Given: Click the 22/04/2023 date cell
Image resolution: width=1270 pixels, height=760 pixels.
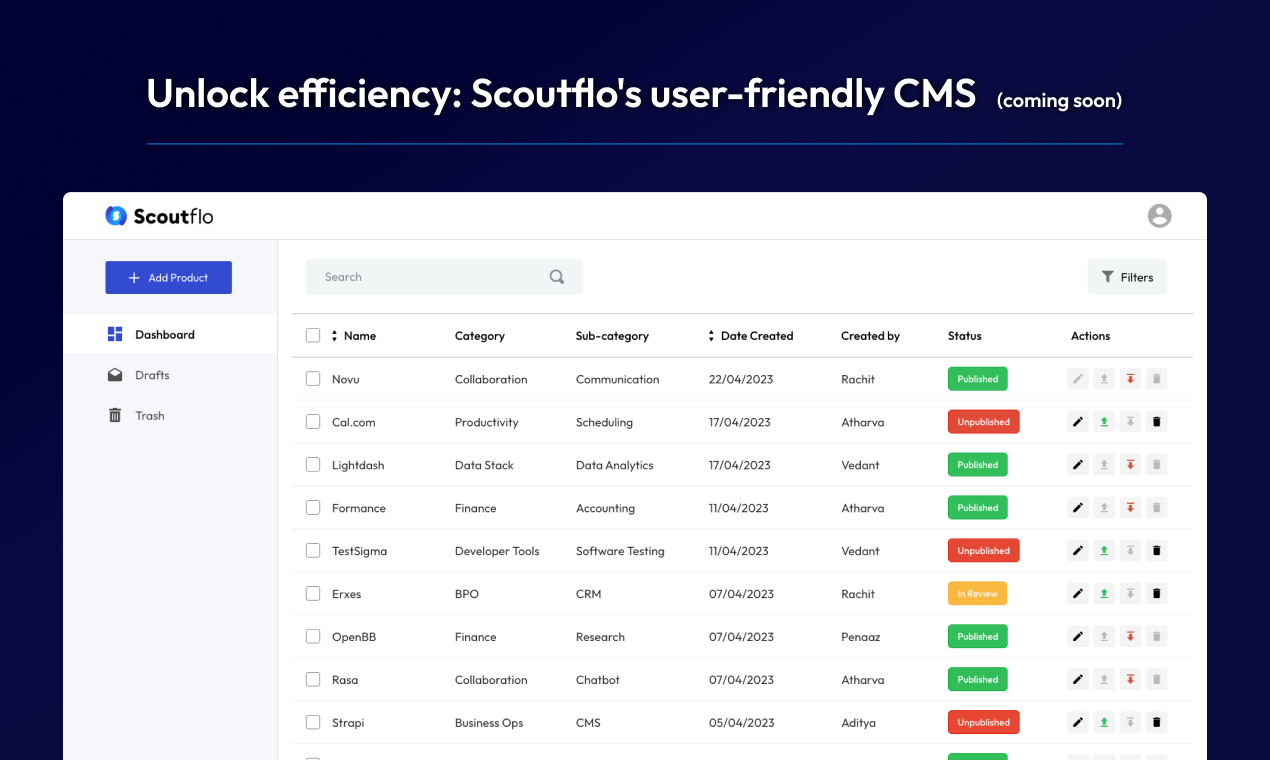Looking at the screenshot, I should [741, 379].
